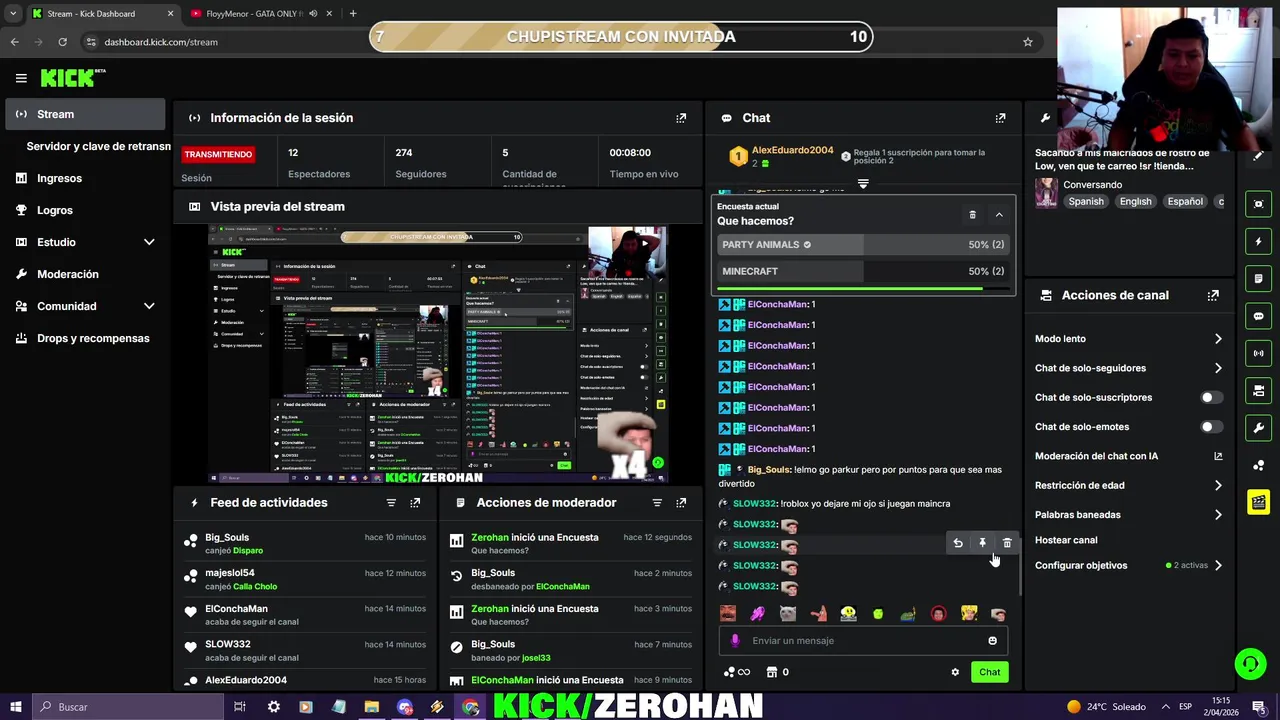This screenshot has width=1280, height=720.
Task: Open a new browser tab
Action: click(x=353, y=13)
